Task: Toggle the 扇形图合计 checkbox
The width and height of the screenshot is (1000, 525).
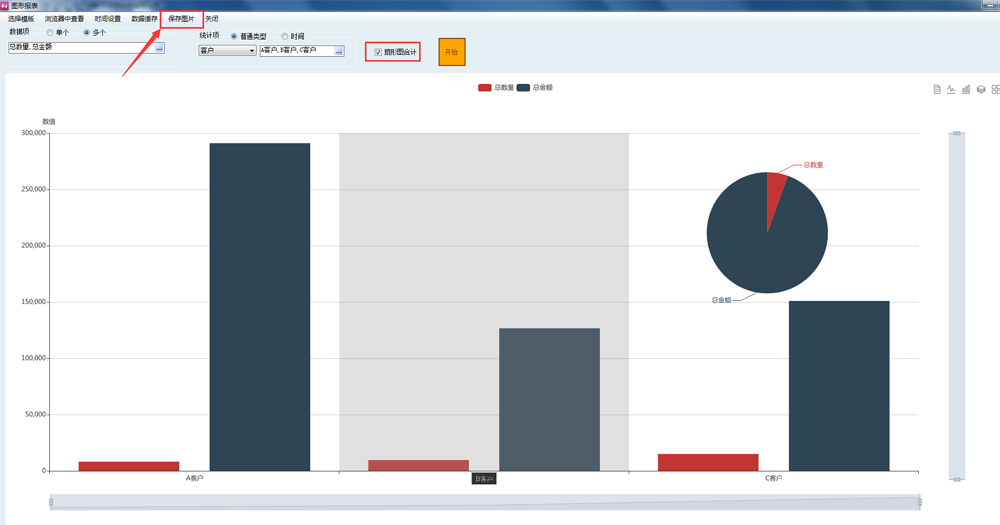Action: pos(378,52)
